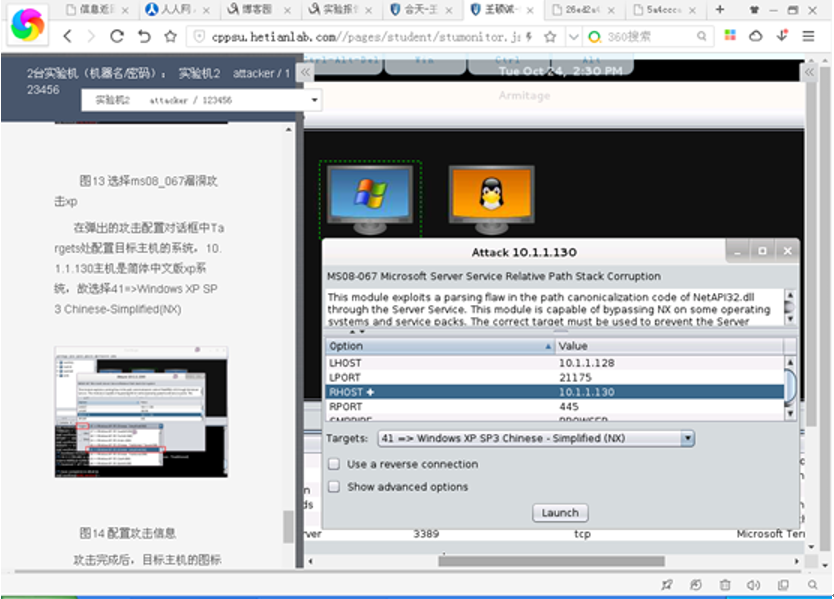Collapse the left instructions panel chevron

(x=305, y=73)
